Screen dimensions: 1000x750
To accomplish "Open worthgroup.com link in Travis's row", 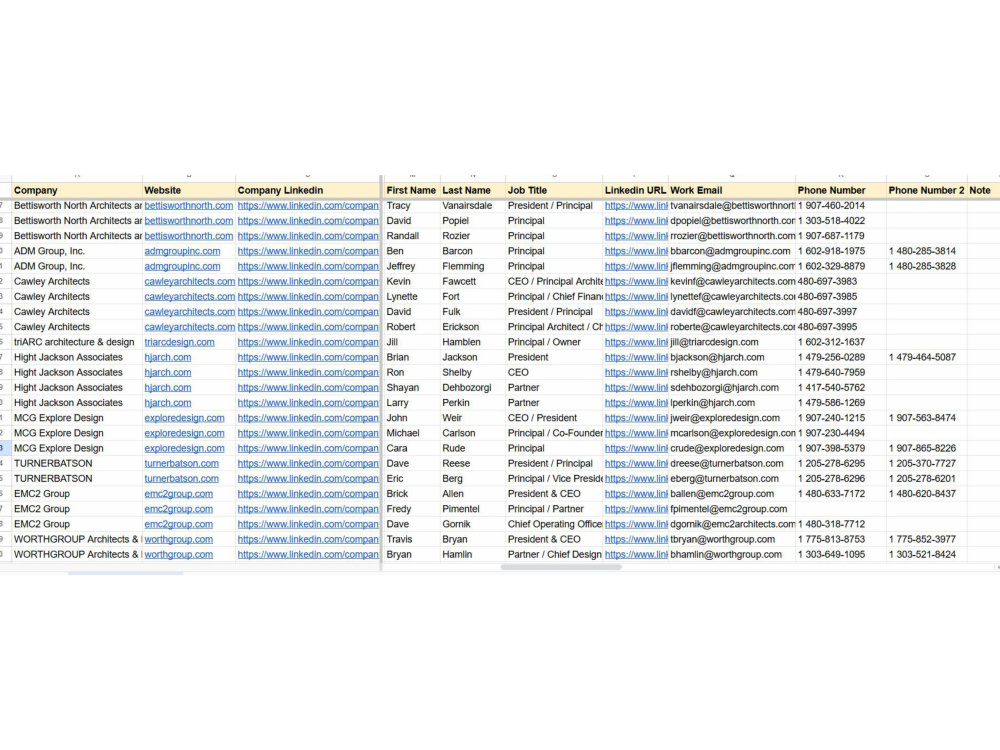I will click(179, 539).
